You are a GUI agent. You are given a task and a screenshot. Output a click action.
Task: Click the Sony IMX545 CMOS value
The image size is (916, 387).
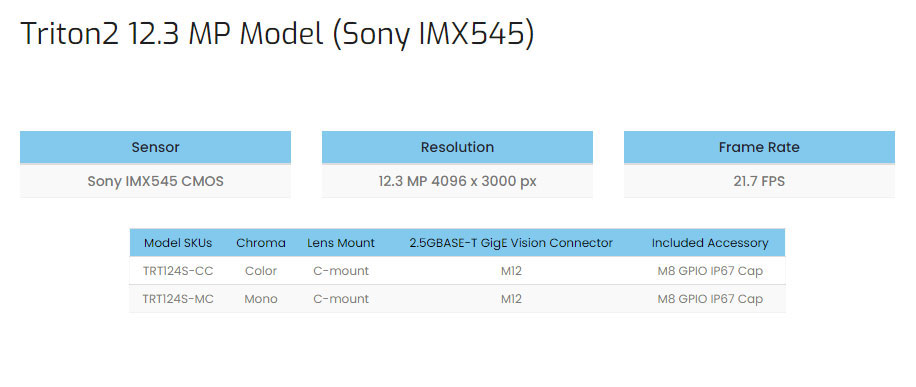click(x=155, y=181)
